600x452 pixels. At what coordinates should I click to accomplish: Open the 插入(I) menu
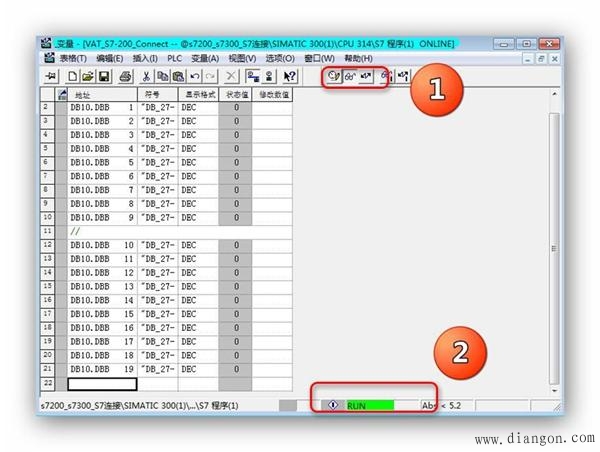click(145, 59)
